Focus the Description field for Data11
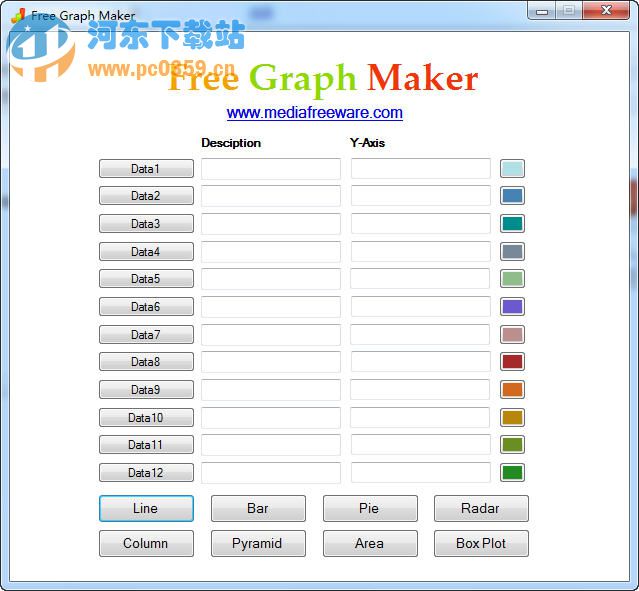Image resolution: width=639 pixels, height=591 pixels. 271,445
